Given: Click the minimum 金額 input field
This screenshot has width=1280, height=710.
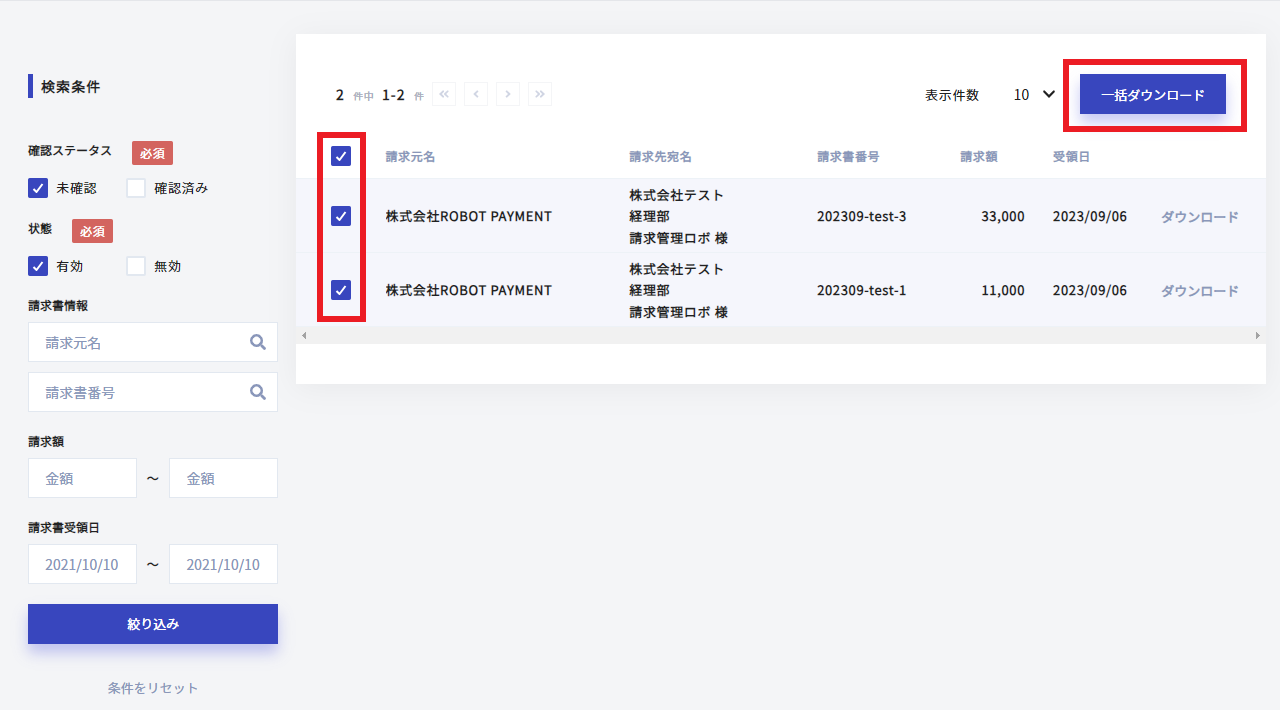Looking at the screenshot, I should point(82,479).
